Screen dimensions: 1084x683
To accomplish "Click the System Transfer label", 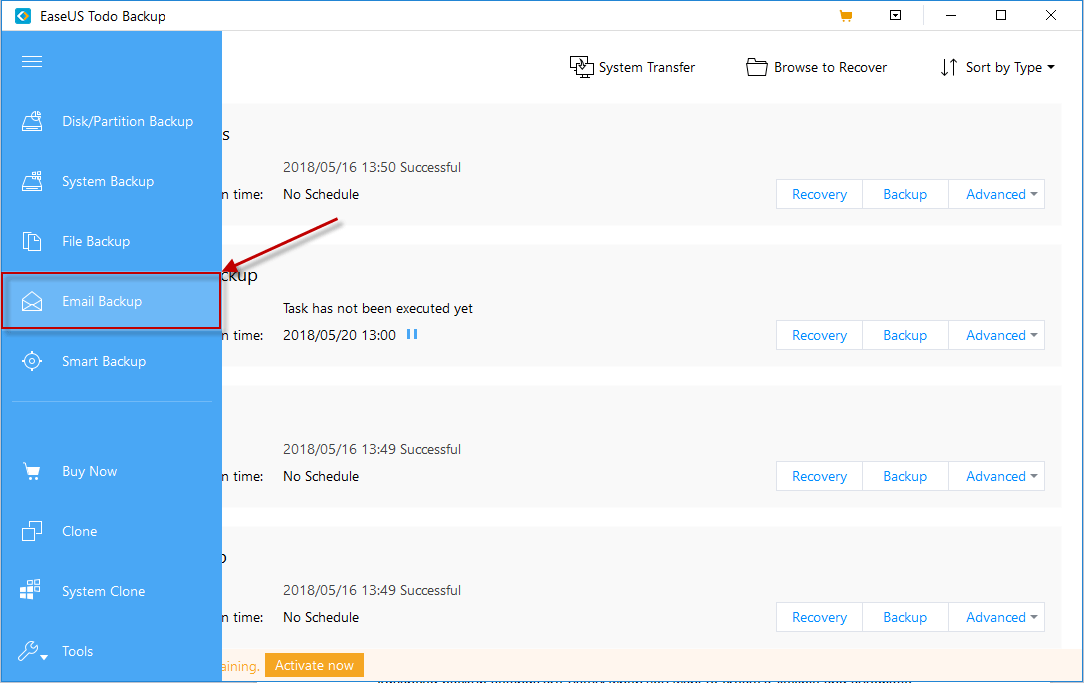I will (647, 67).
